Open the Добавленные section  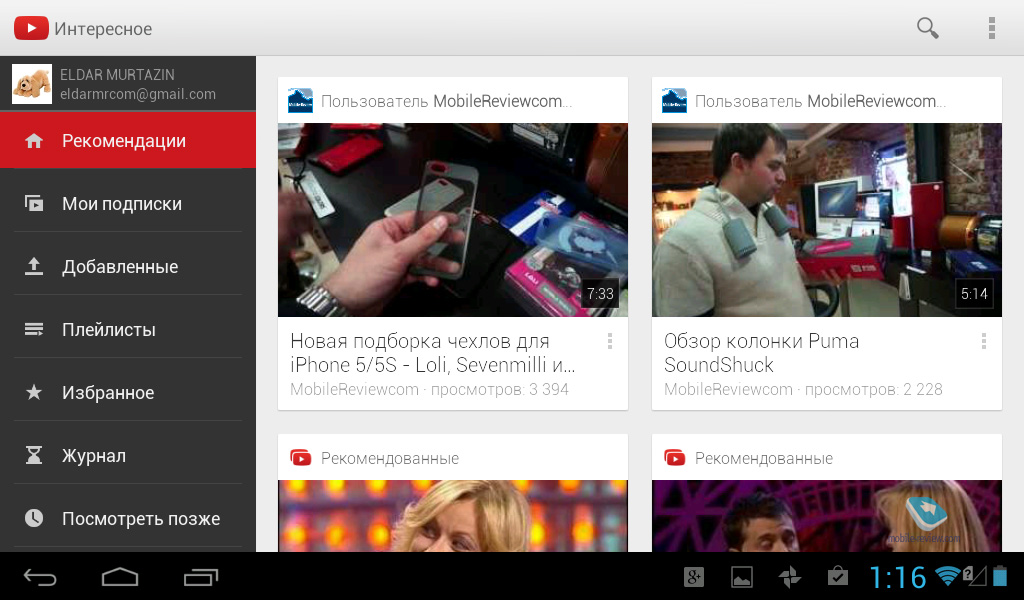[x=128, y=266]
